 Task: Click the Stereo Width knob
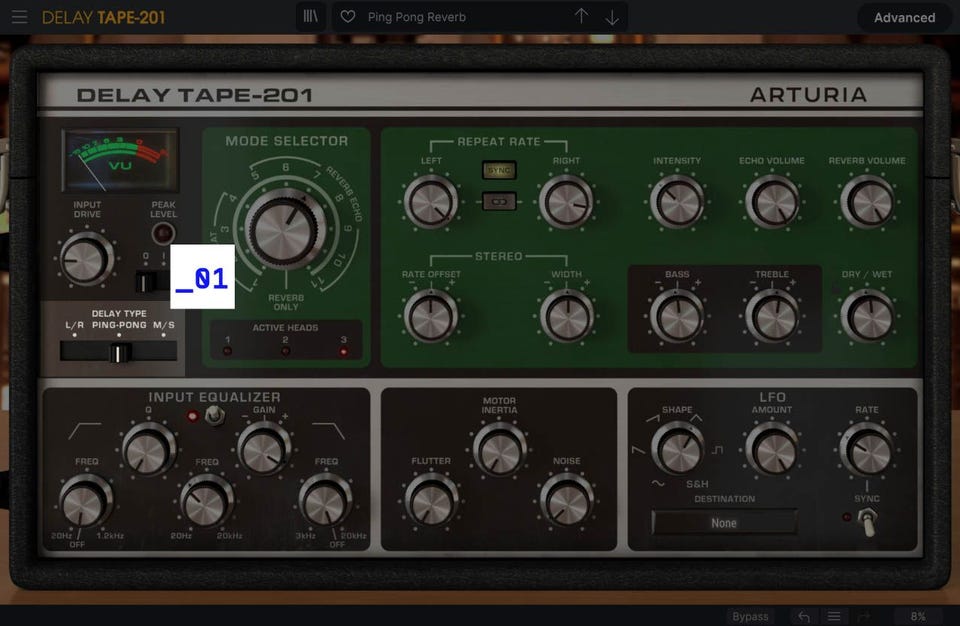[566, 316]
